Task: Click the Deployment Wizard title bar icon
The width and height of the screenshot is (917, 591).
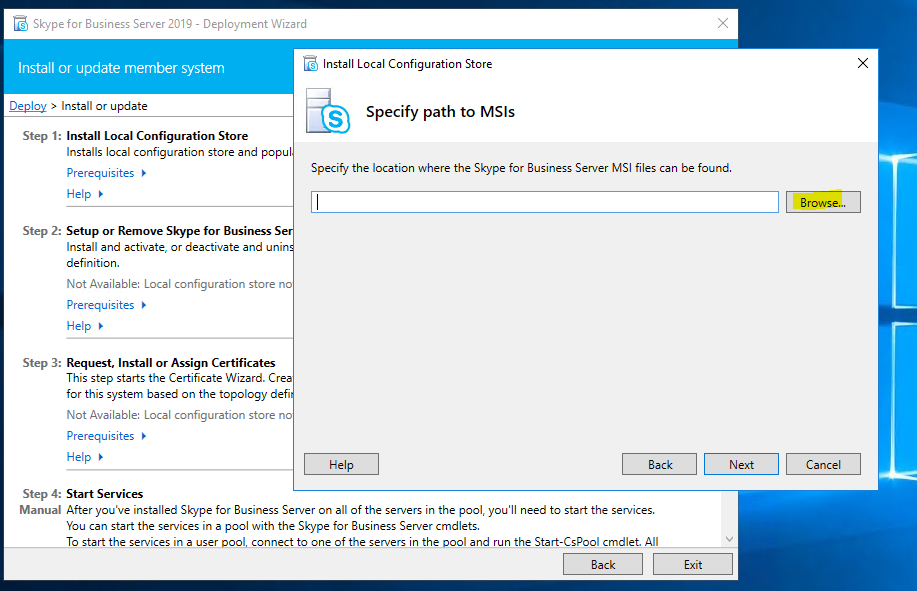Action: pyautogui.click(x=20, y=24)
